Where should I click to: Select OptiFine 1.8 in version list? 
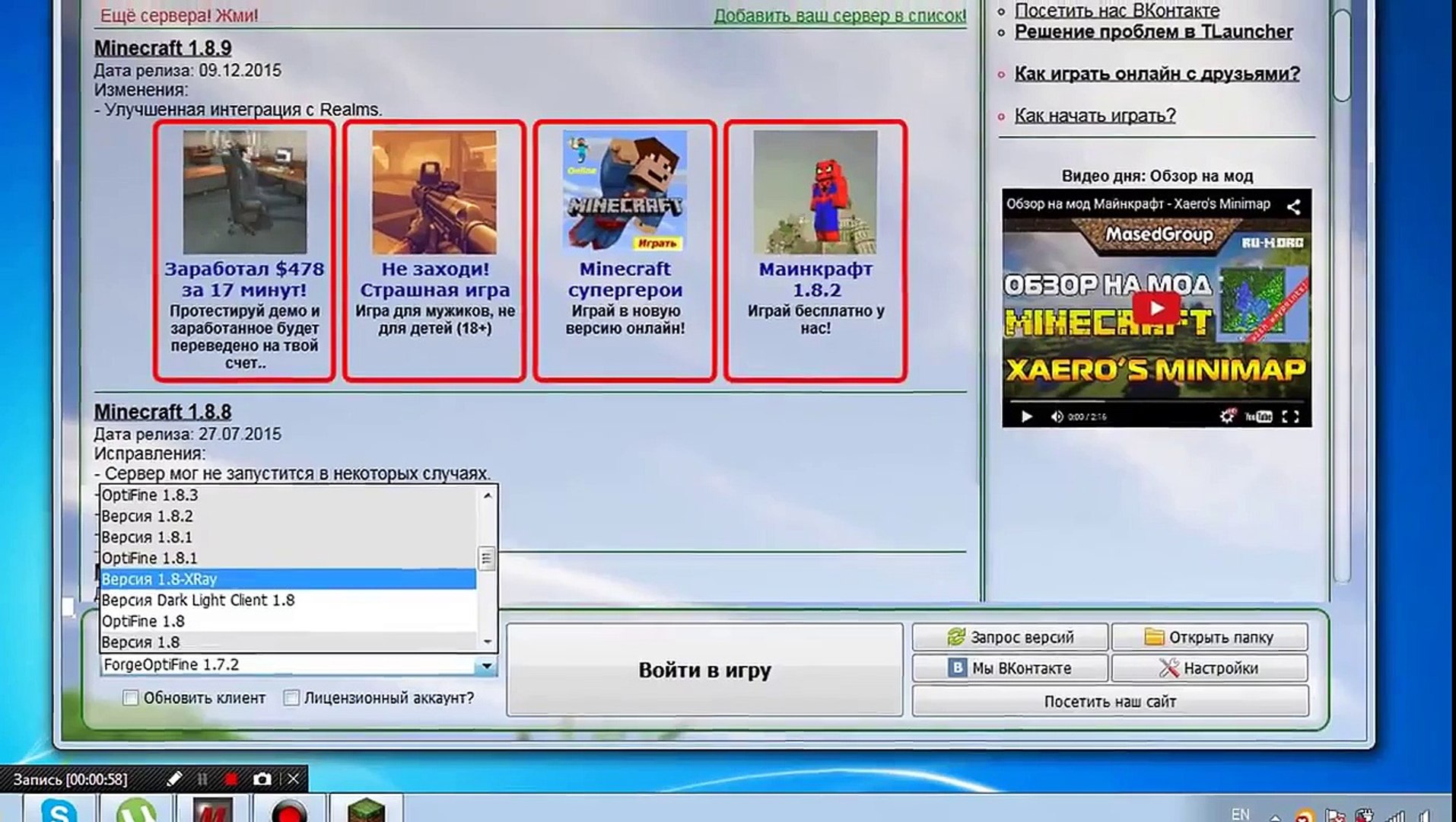[288, 621]
